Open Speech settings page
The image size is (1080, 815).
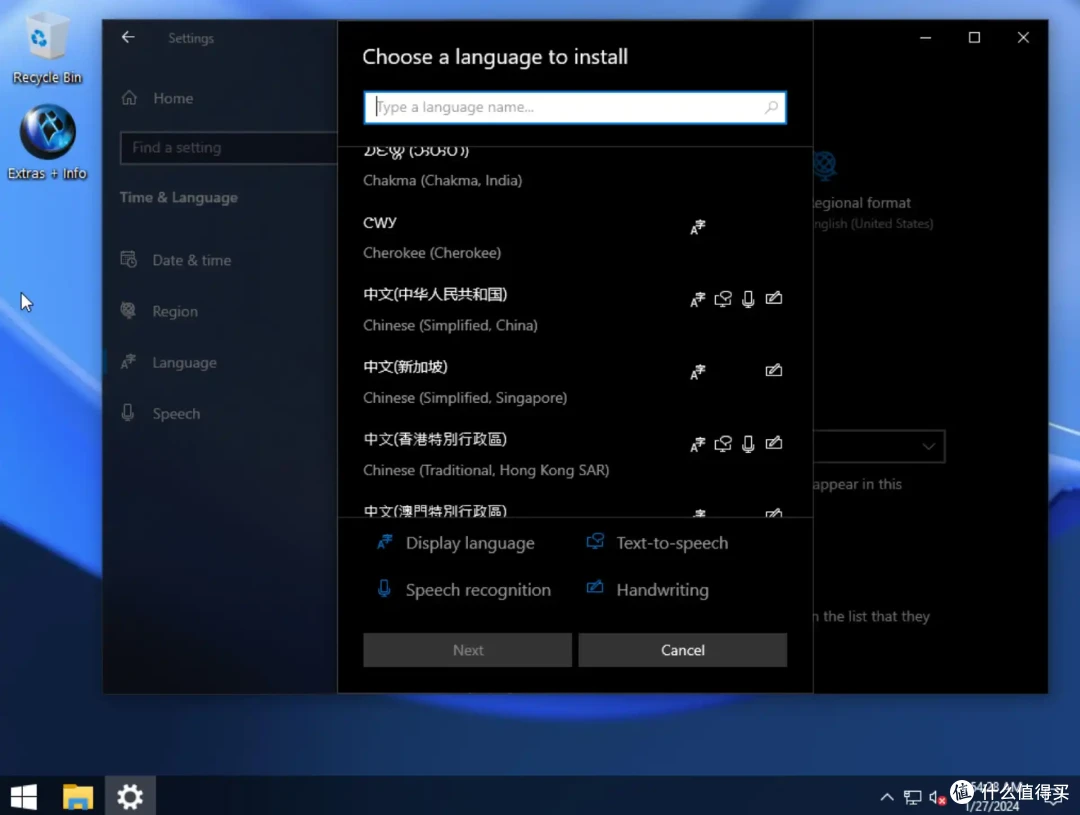click(176, 413)
